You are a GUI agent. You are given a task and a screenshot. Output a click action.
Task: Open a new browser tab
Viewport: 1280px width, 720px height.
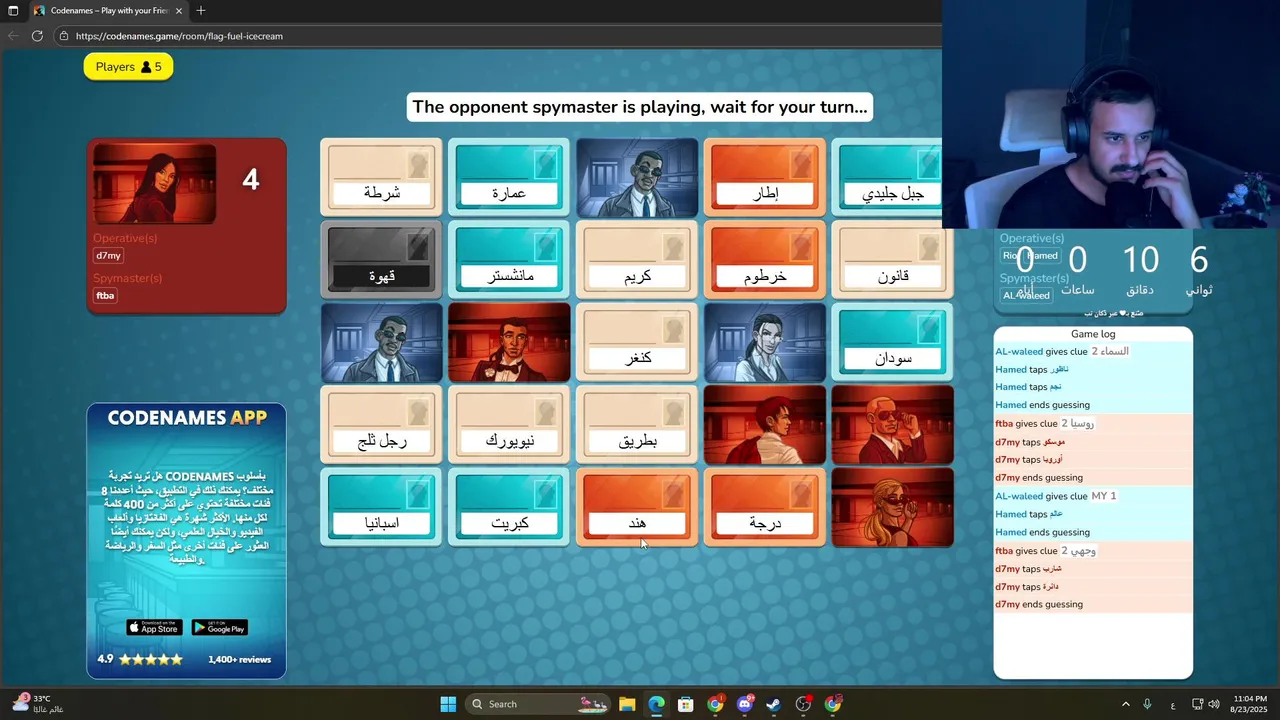pos(201,11)
